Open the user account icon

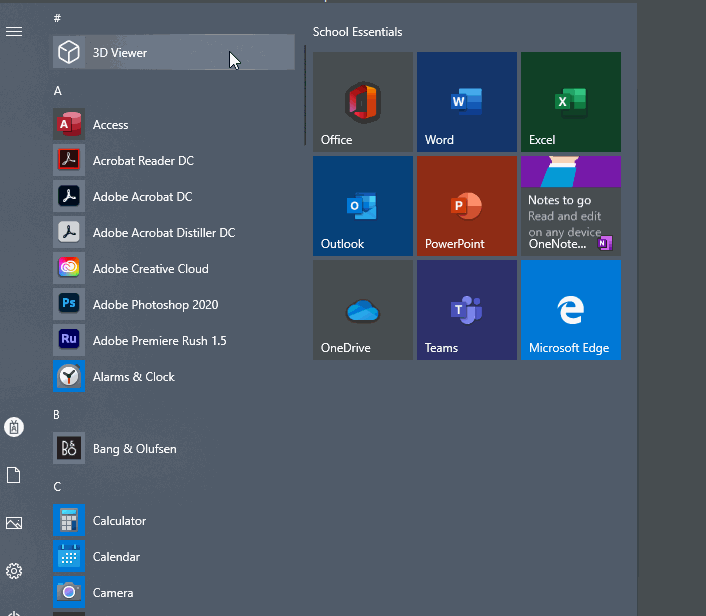click(14, 427)
